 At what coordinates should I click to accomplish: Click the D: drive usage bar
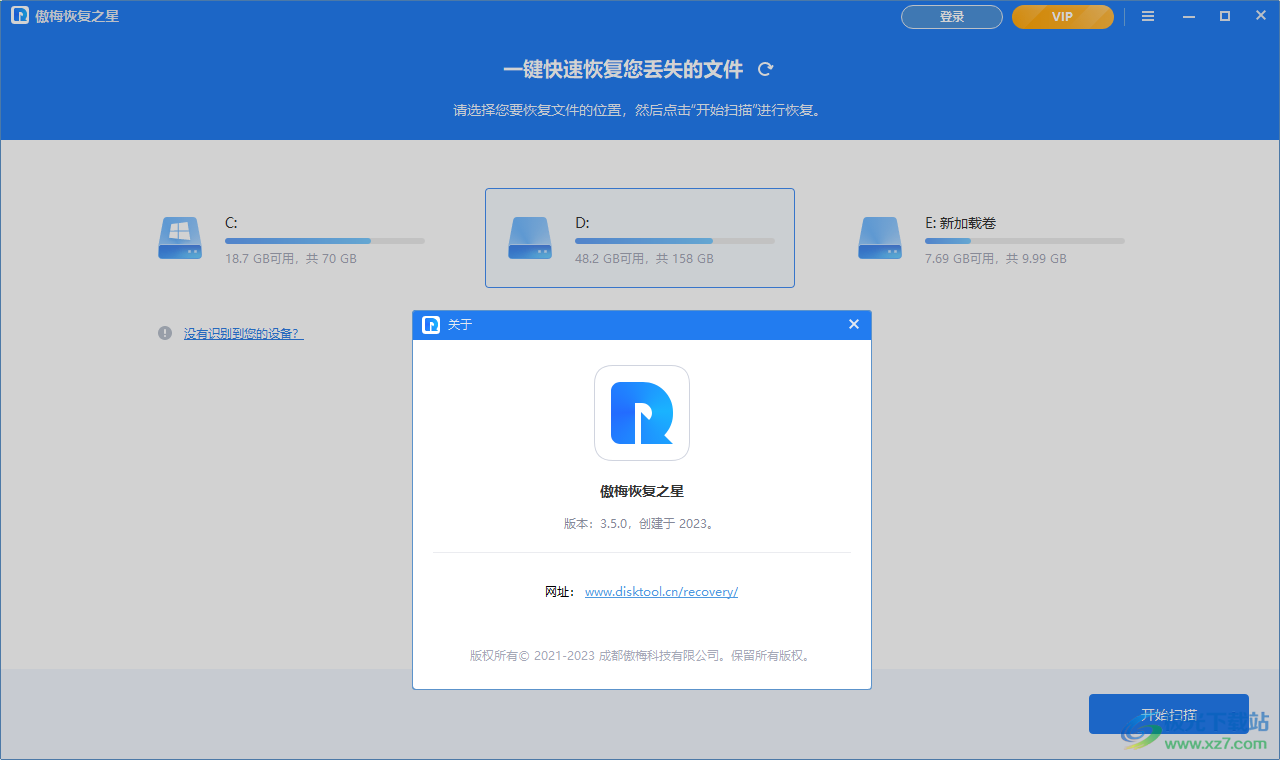[x=675, y=241]
